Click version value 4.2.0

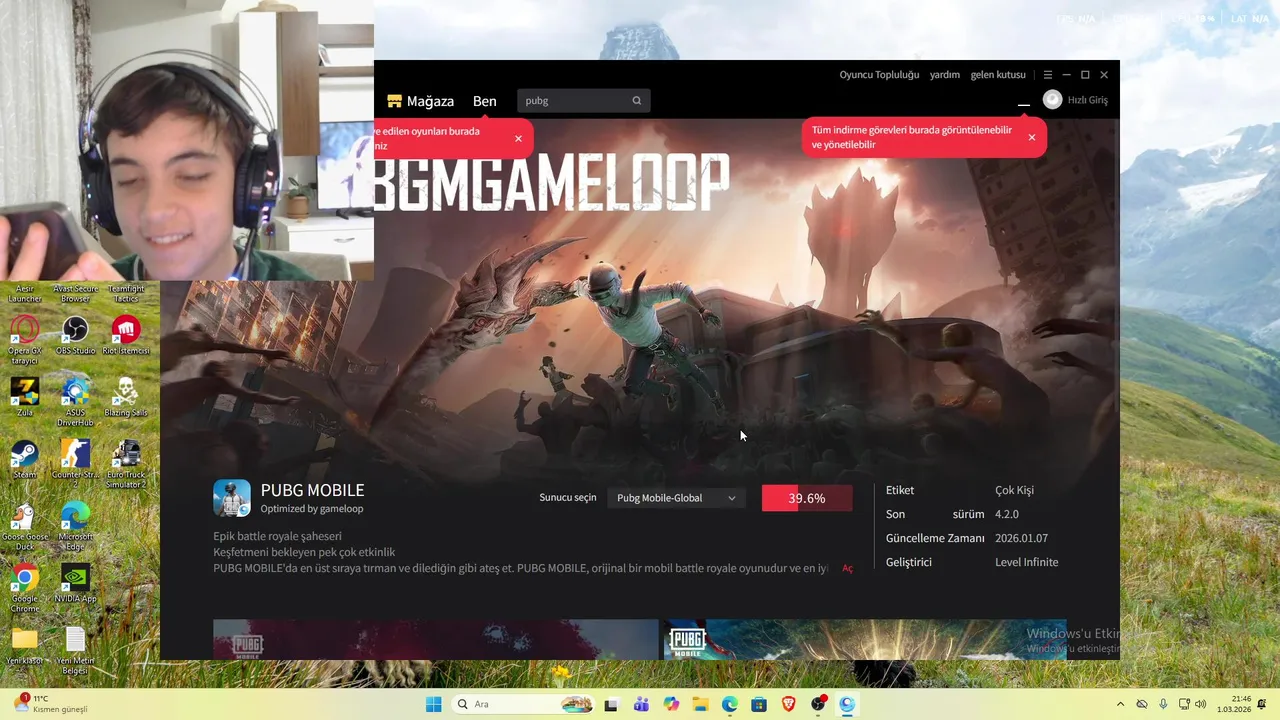(1006, 514)
